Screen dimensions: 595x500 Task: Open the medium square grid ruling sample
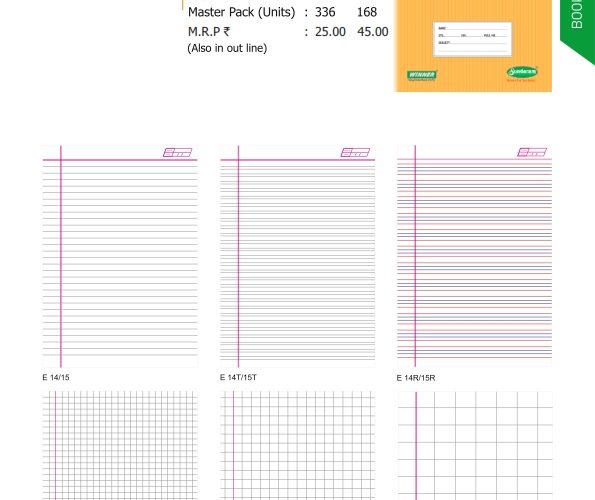[x=298, y=446]
